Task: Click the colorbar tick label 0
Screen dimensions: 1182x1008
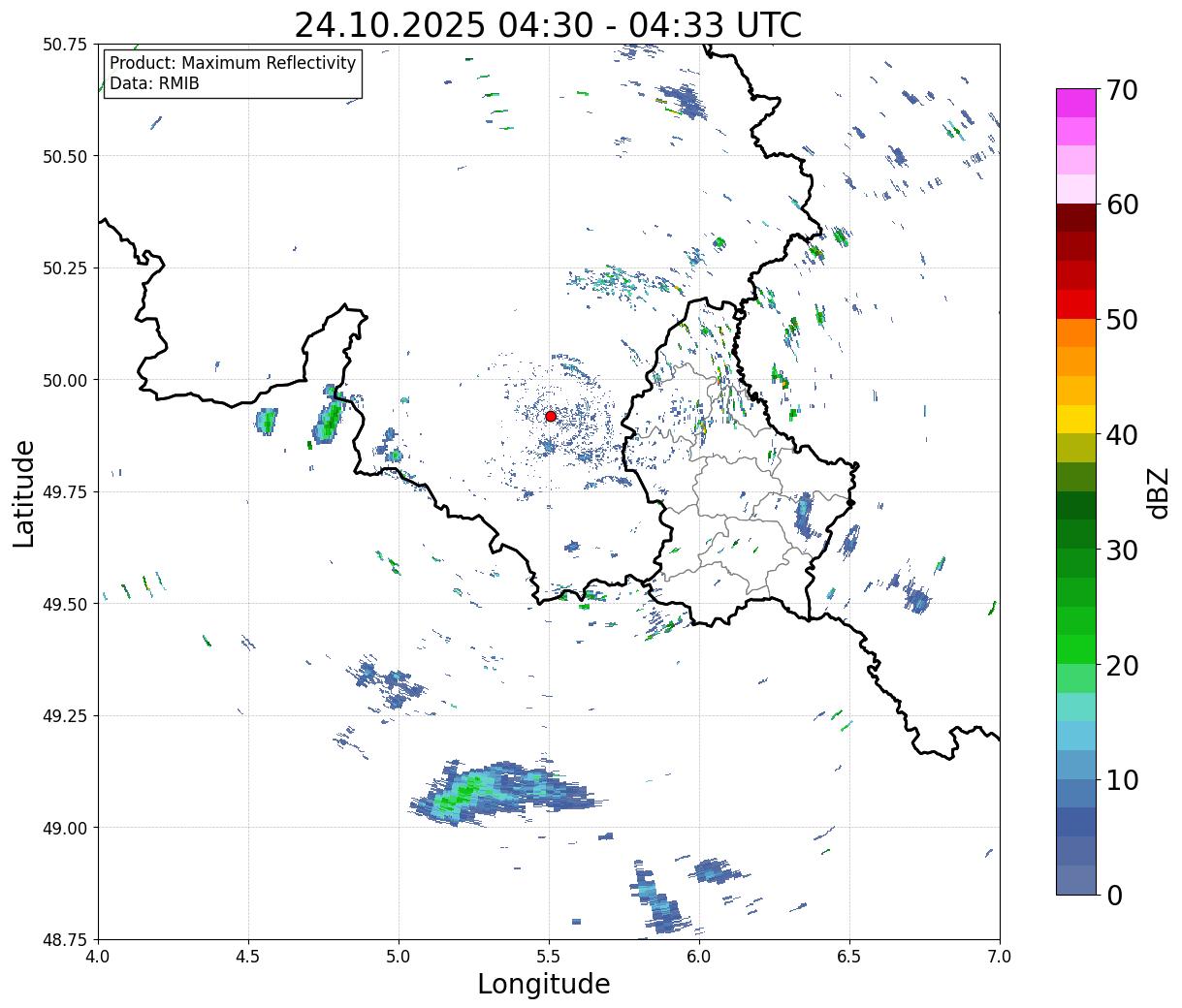Action: point(1113,895)
